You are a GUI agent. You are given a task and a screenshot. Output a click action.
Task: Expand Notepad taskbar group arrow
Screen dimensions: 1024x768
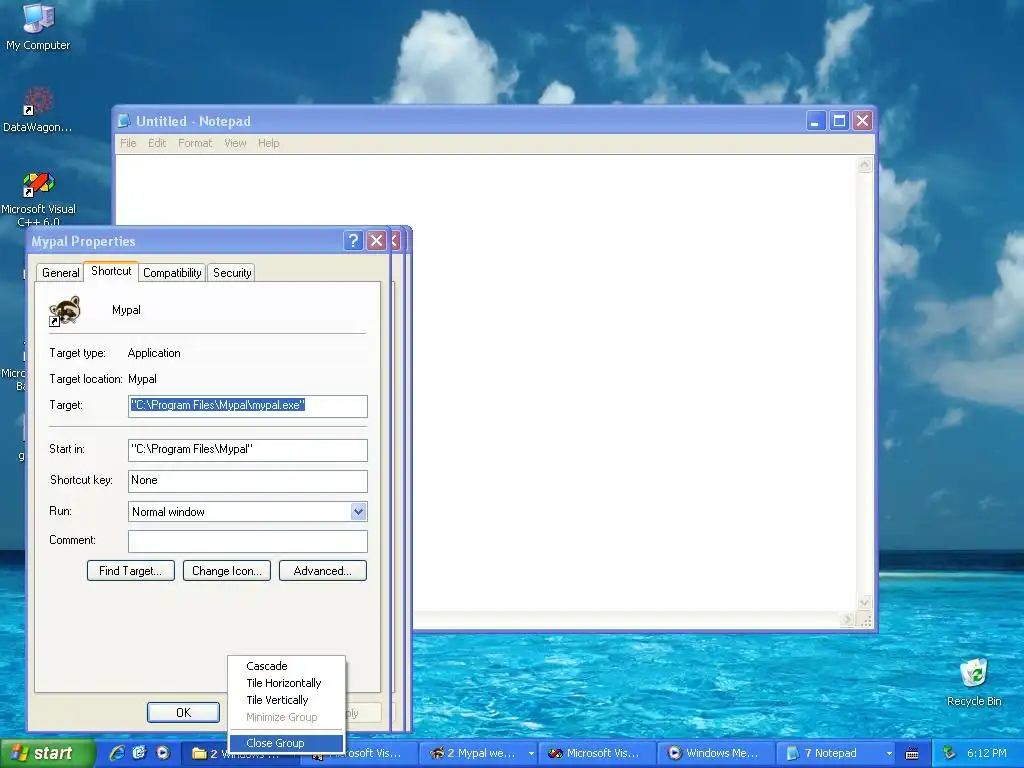[x=889, y=754]
